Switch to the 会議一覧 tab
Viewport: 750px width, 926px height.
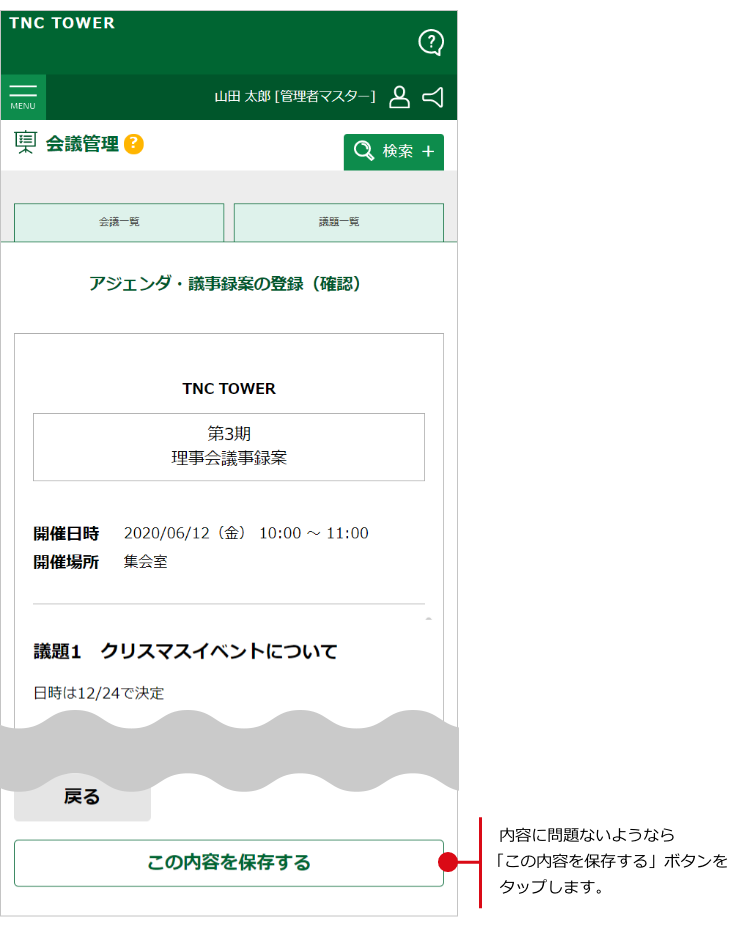(119, 222)
